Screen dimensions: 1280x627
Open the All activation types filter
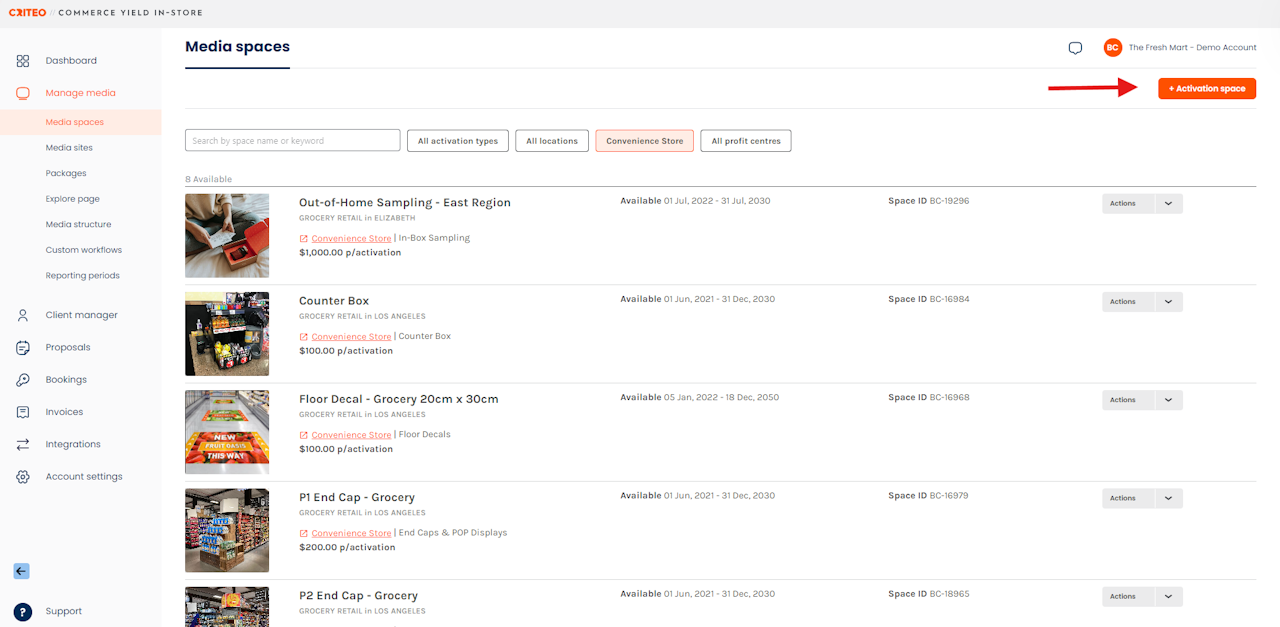point(457,141)
